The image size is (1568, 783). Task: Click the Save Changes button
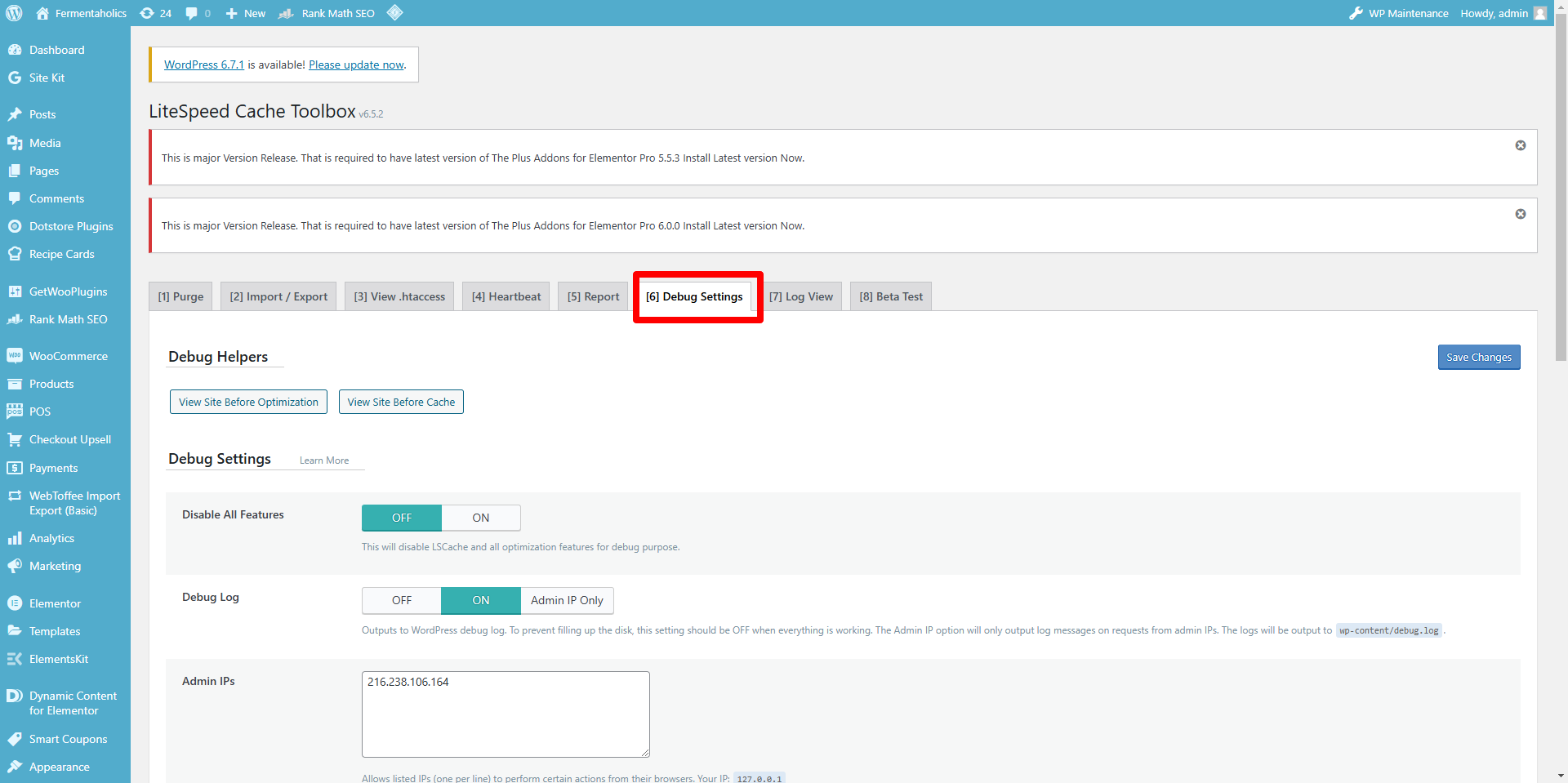coord(1479,357)
